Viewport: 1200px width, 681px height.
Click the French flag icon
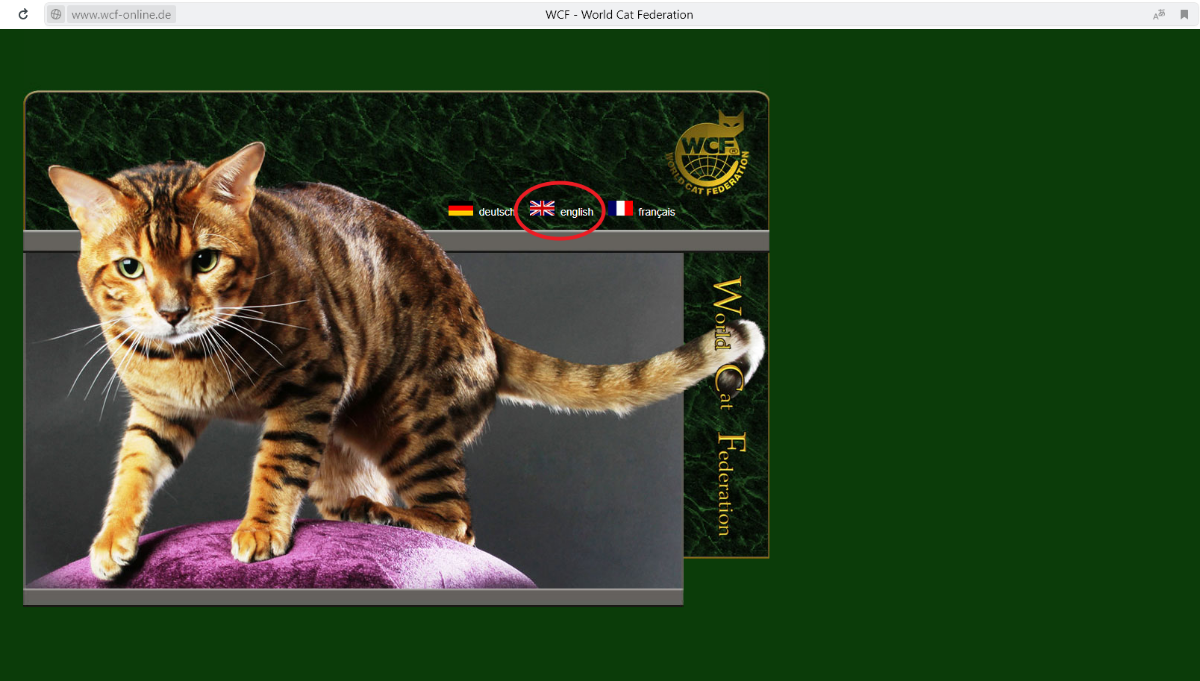pos(620,208)
